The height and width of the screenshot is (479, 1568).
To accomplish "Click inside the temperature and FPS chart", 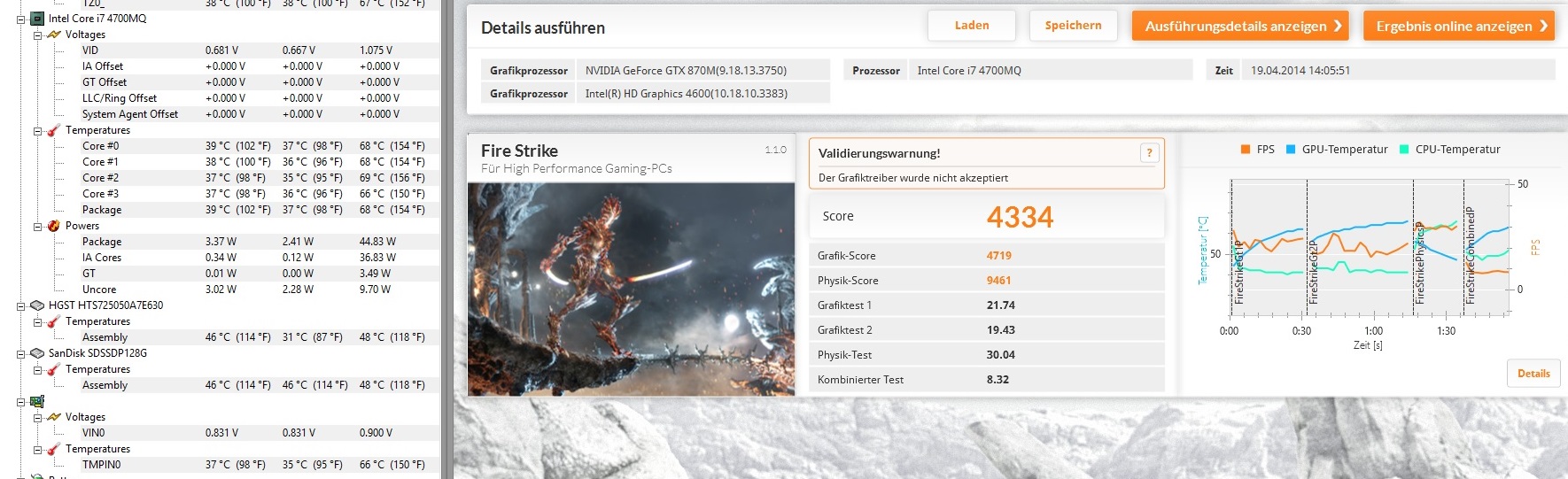I will tap(1369, 248).
